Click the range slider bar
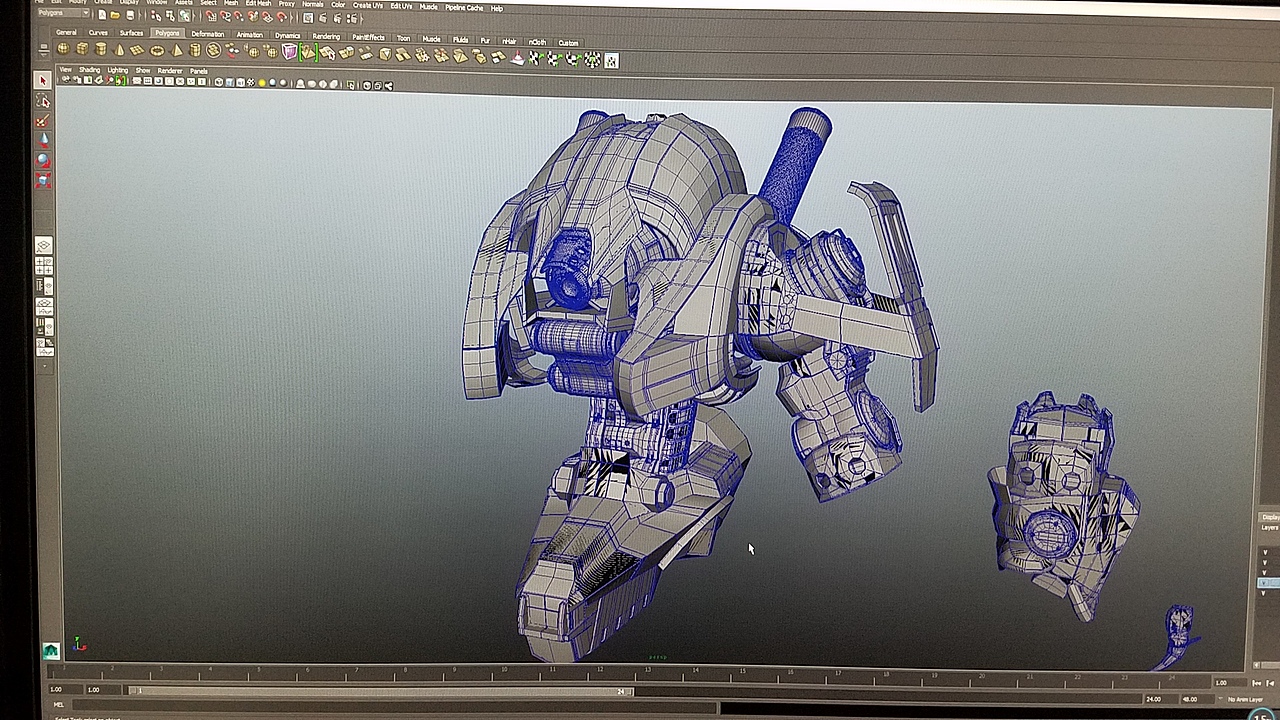This screenshot has height=720, width=1280. coord(382,690)
